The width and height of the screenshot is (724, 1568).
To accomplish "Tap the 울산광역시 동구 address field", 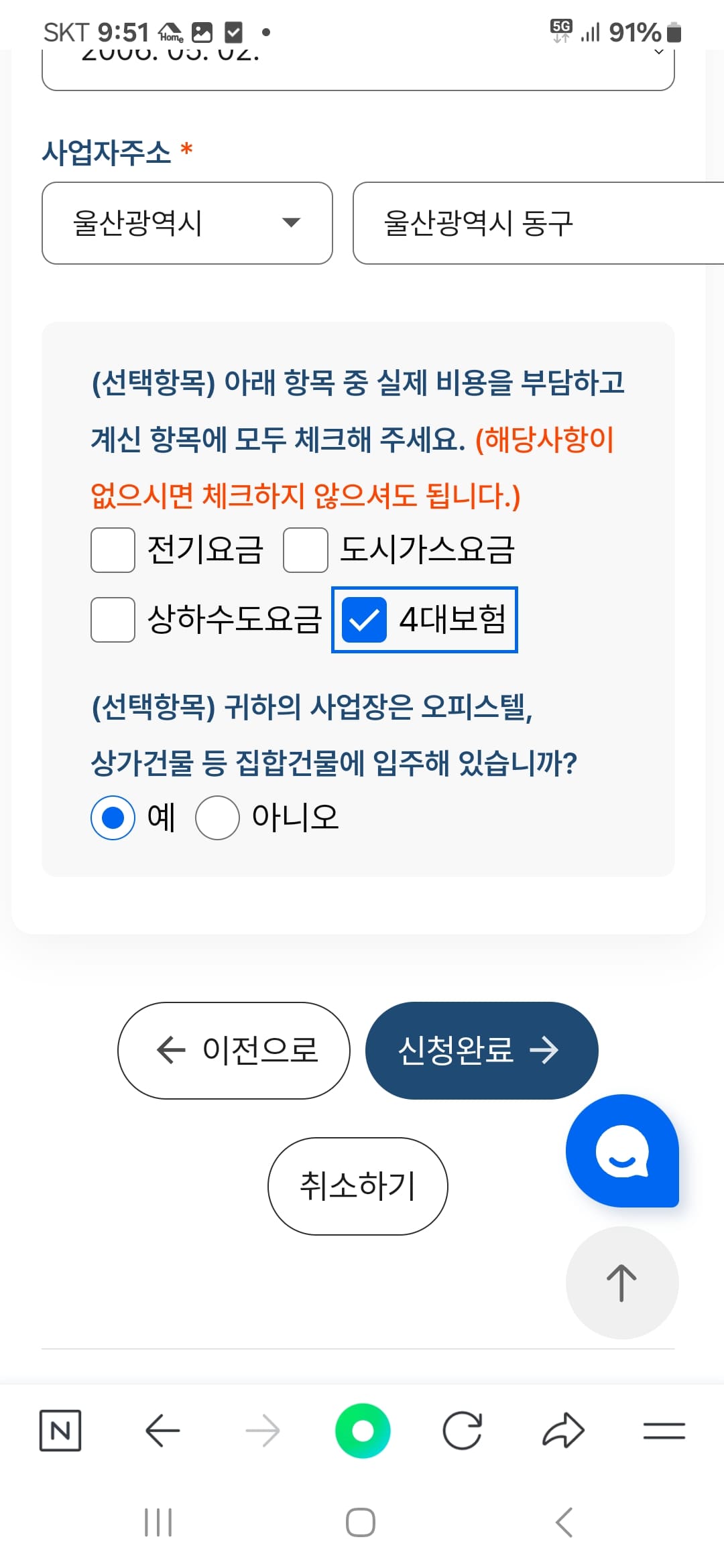I will [530, 223].
